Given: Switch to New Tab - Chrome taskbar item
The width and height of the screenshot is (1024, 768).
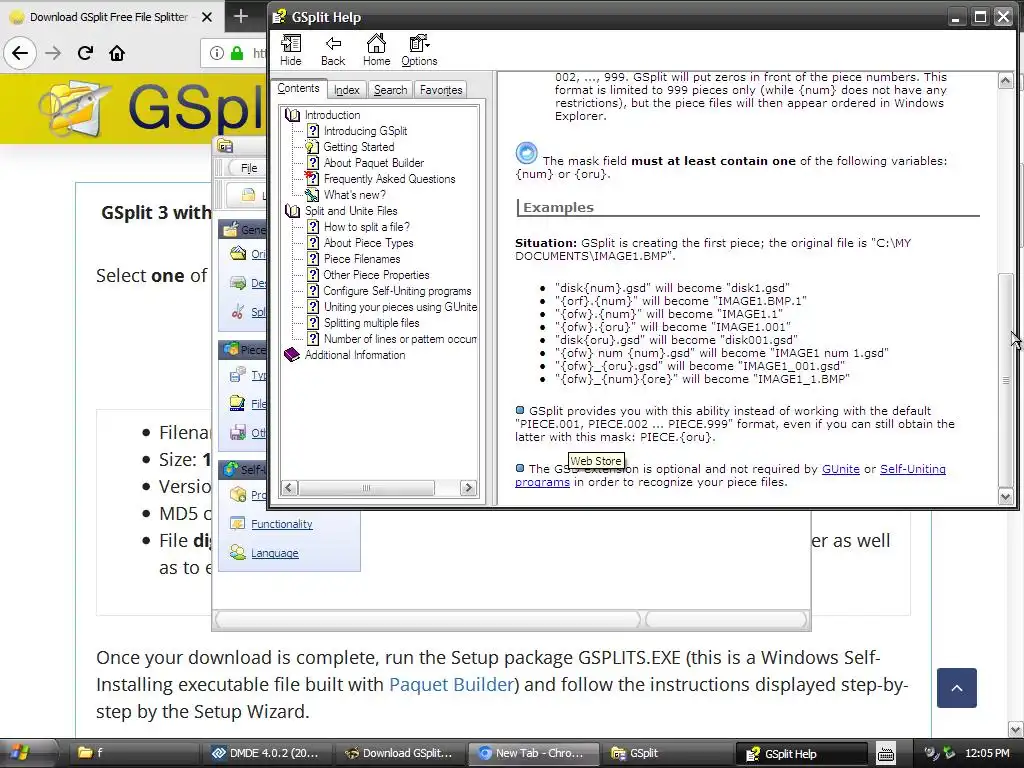Looking at the screenshot, I should pos(532,753).
